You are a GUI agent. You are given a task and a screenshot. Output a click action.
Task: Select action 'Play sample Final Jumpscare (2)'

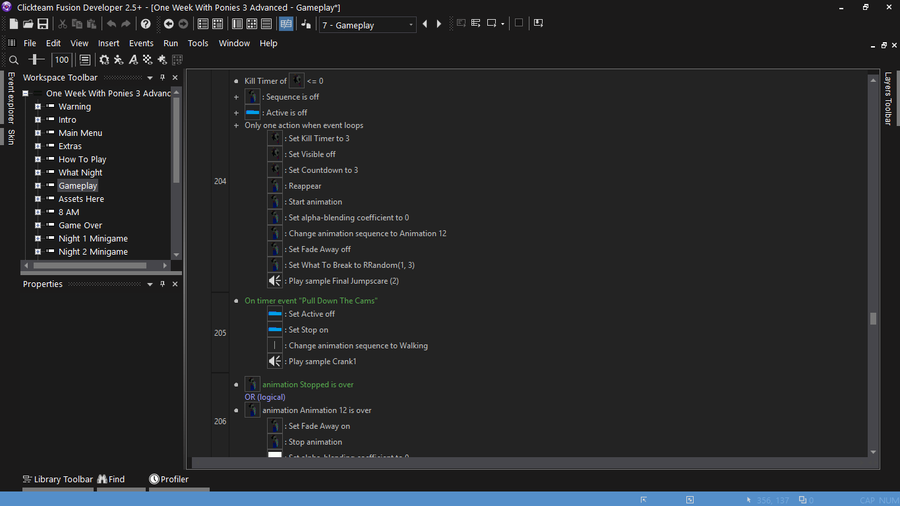pyautogui.click(x=344, y=281)
